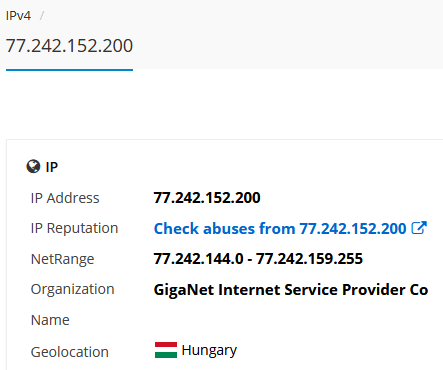Click the Hungary geolocation text
The image size is (443, 370).
click(209, 351)
